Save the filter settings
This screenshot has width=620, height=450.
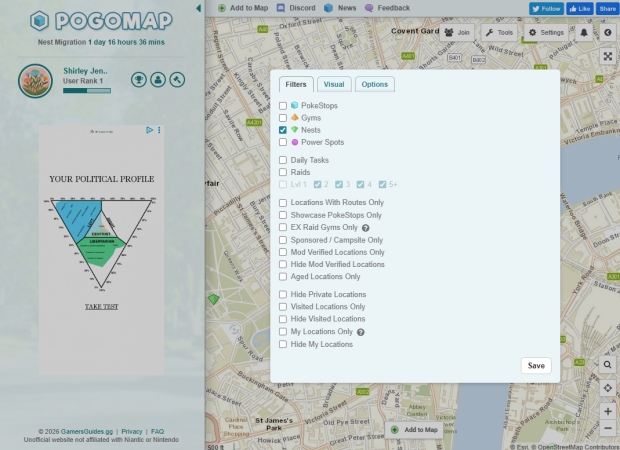536,366
